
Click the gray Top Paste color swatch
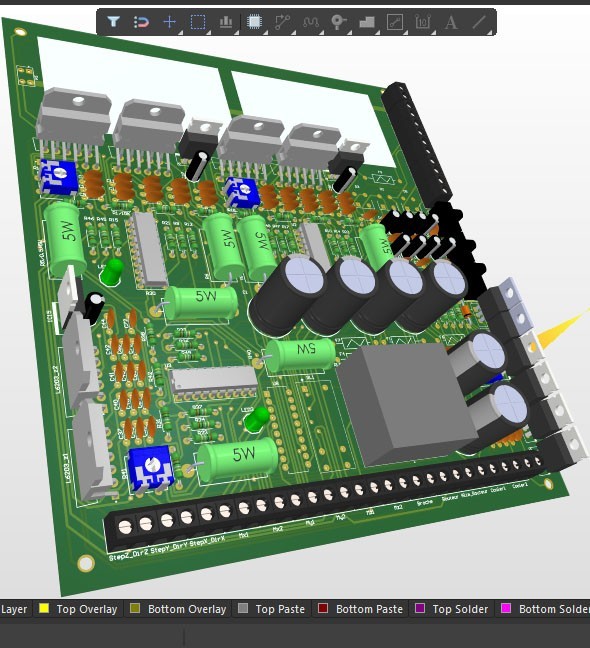243,608
